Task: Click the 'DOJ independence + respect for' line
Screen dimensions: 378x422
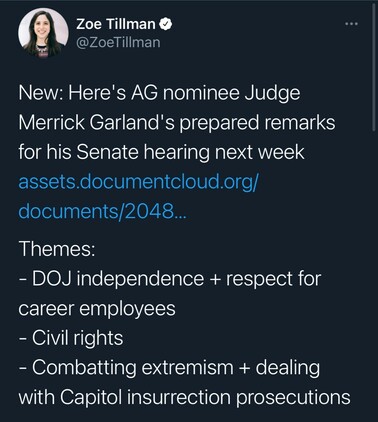Action: (x=170, y=279)
